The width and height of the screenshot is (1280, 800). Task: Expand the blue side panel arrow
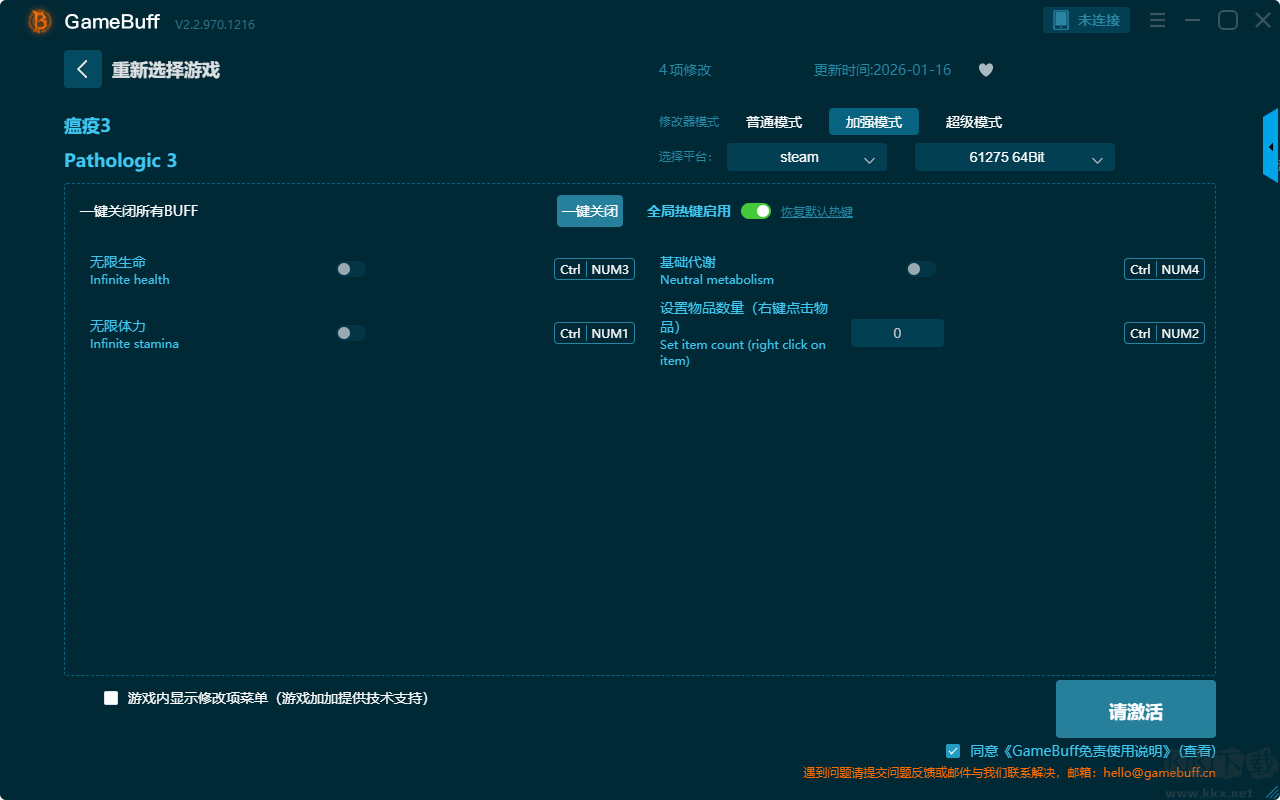pyautogui.click(x=1271, y=147)
